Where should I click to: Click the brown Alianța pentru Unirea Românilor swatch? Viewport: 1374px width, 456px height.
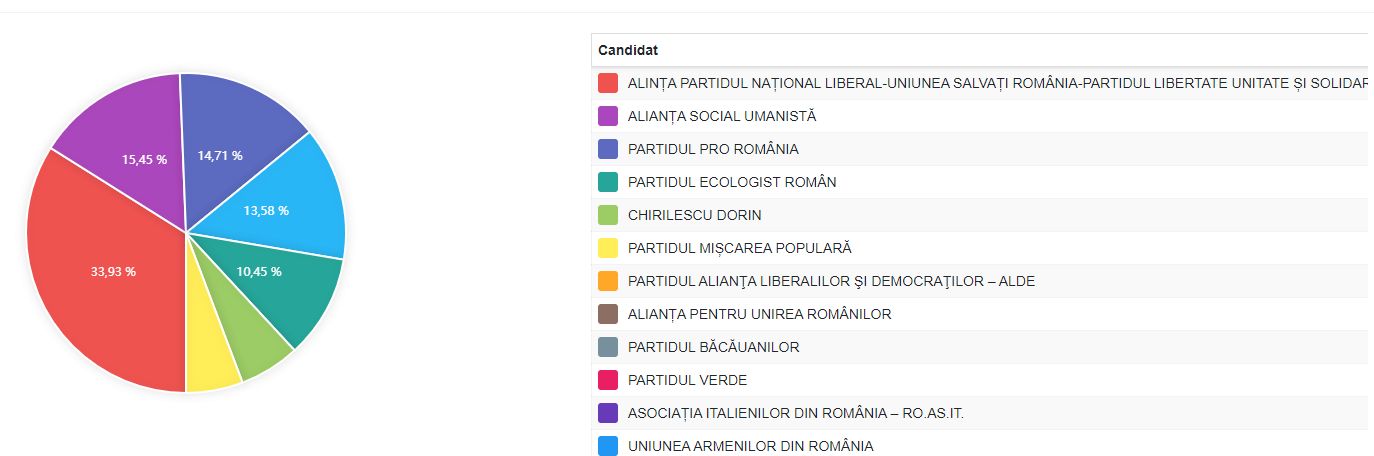pos(607,314)
